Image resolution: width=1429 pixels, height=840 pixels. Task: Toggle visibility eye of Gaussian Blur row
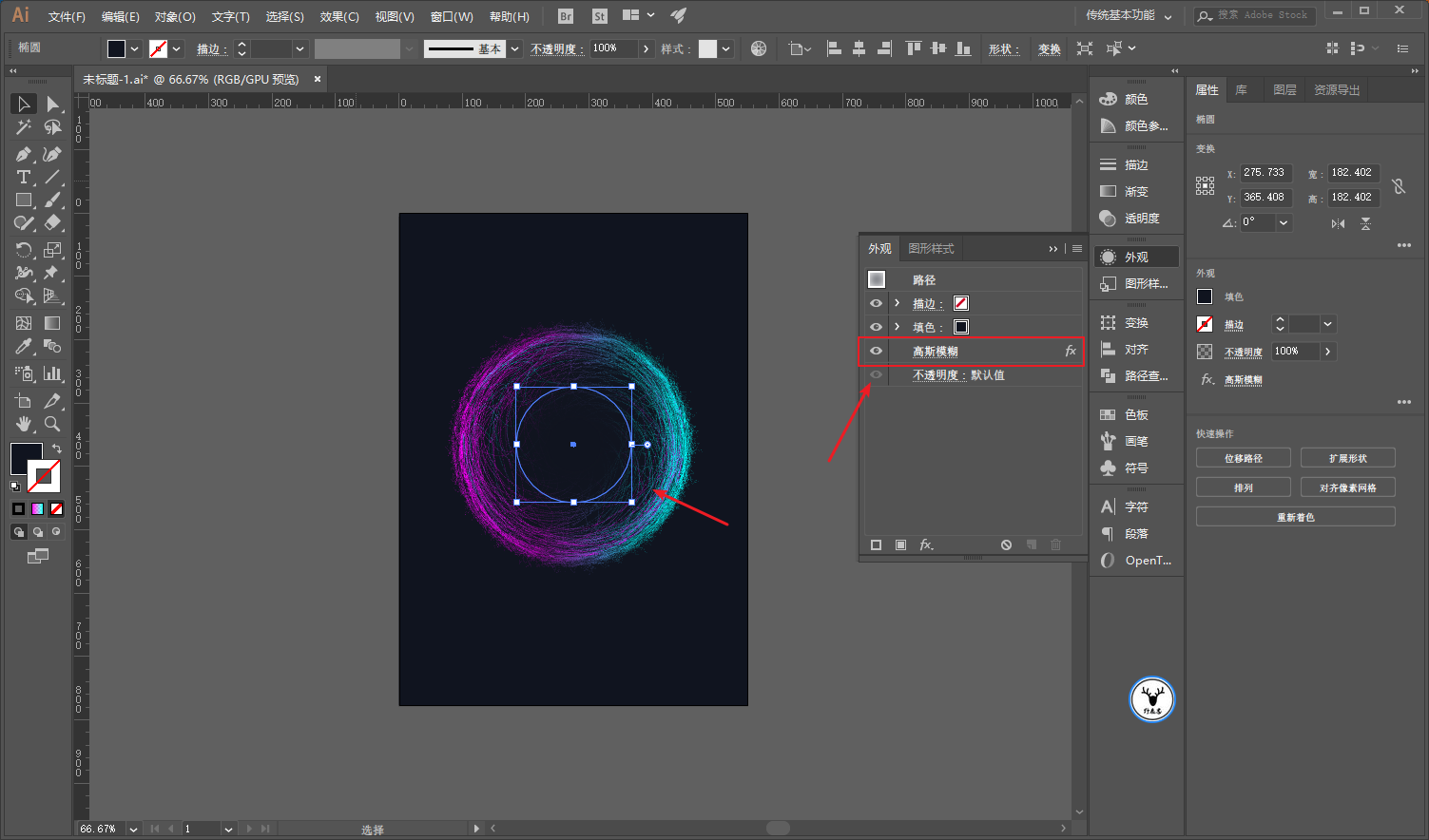tap(876, 351)
